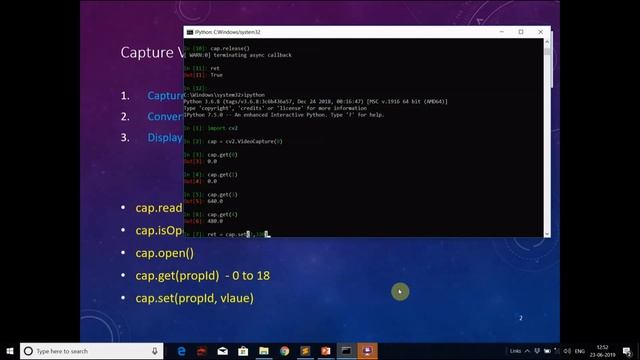The image size is (640, 360).
Task: Click the microphone icon in the search box
Action: click(x=155, y=351)
